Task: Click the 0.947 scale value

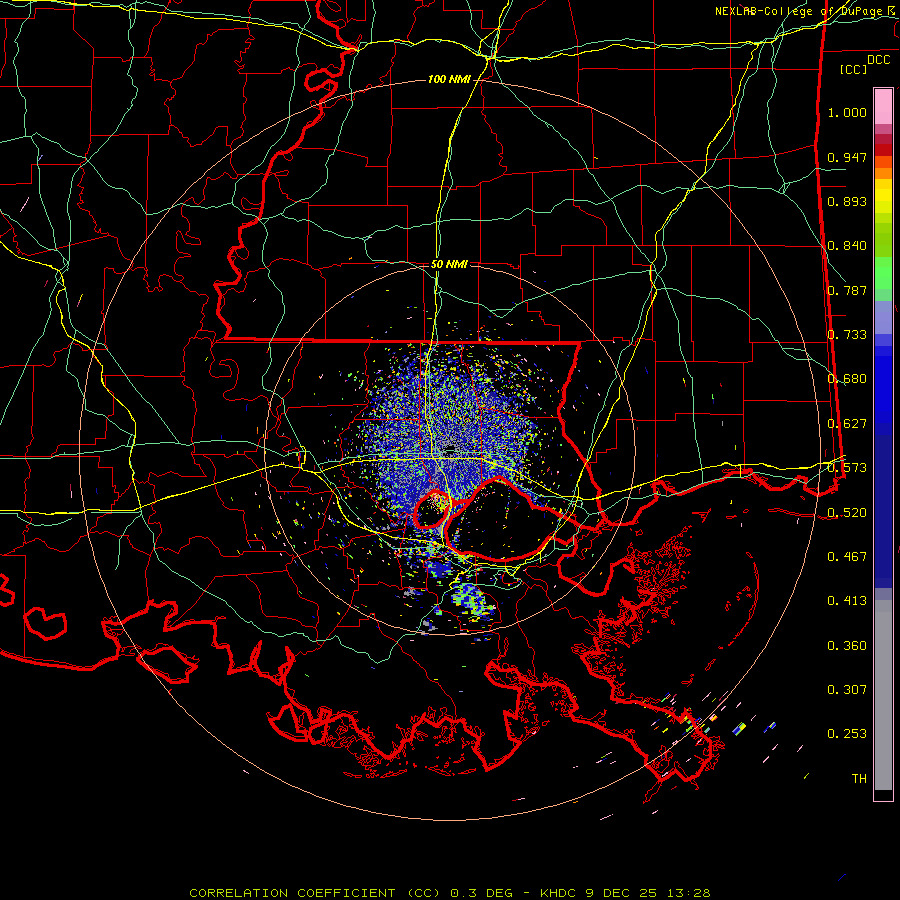Action: (847, 157)
